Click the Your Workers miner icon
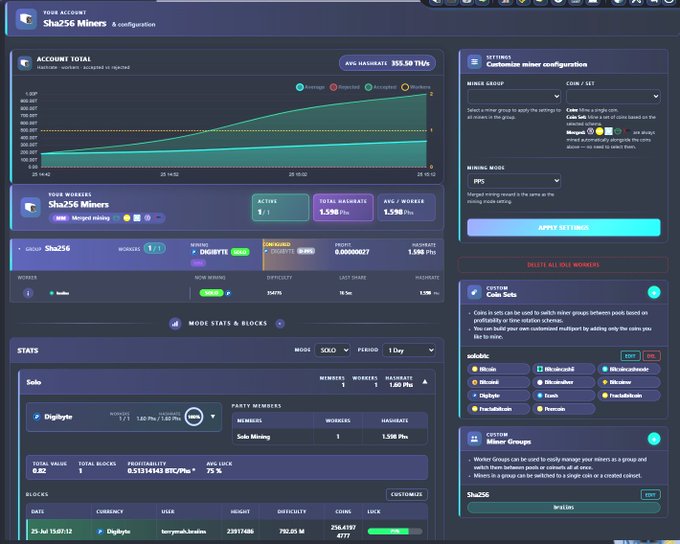The image size is (680, 544). point(30,207)
